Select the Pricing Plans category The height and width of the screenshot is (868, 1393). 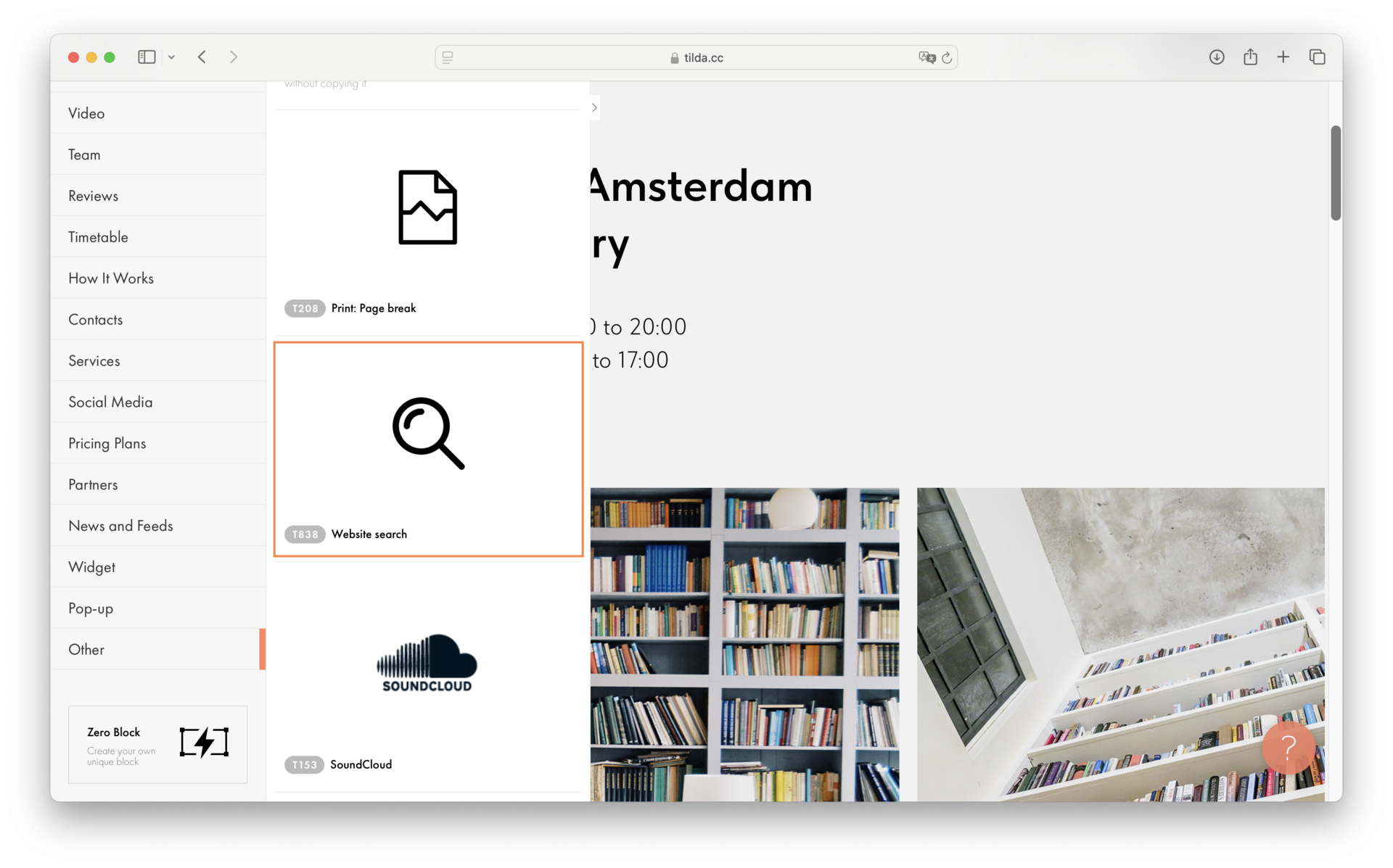coord(107,443)
